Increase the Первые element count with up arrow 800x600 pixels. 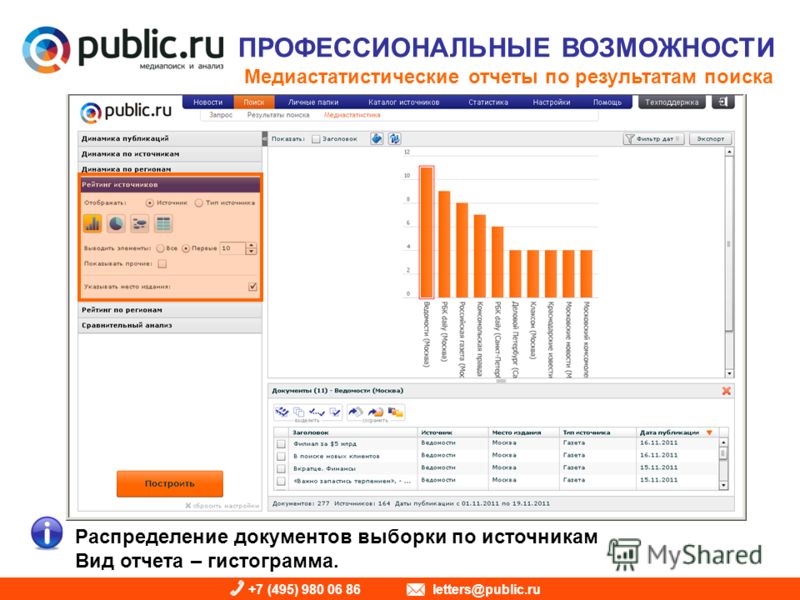pos(251,245)
